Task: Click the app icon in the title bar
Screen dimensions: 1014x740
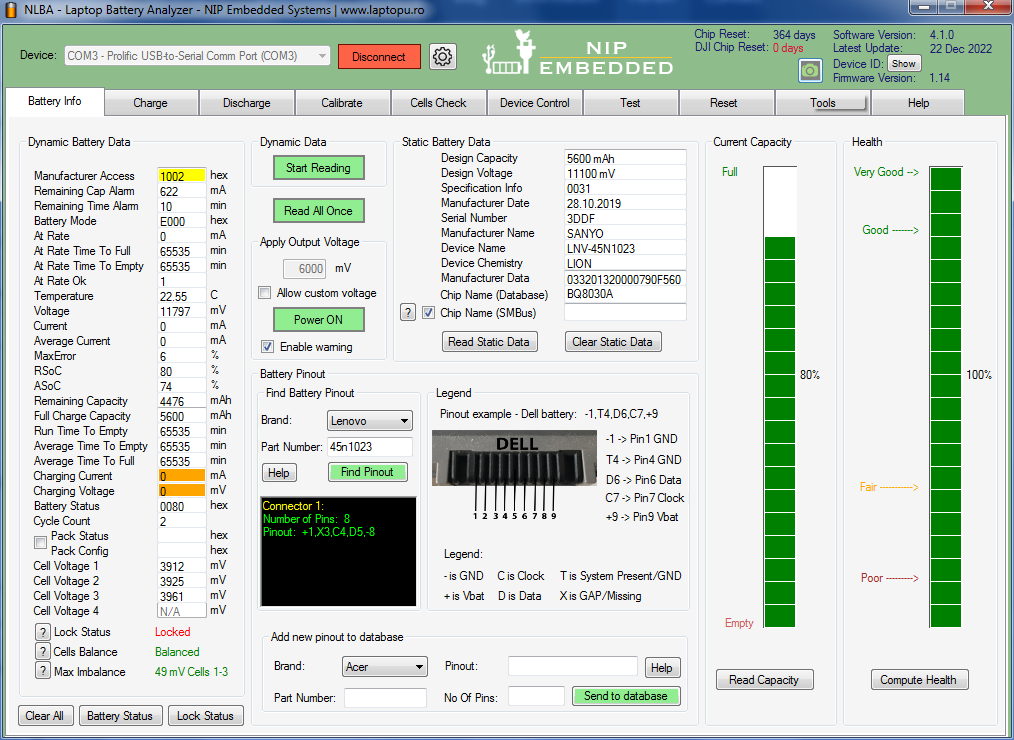Action: pos(11,10)
